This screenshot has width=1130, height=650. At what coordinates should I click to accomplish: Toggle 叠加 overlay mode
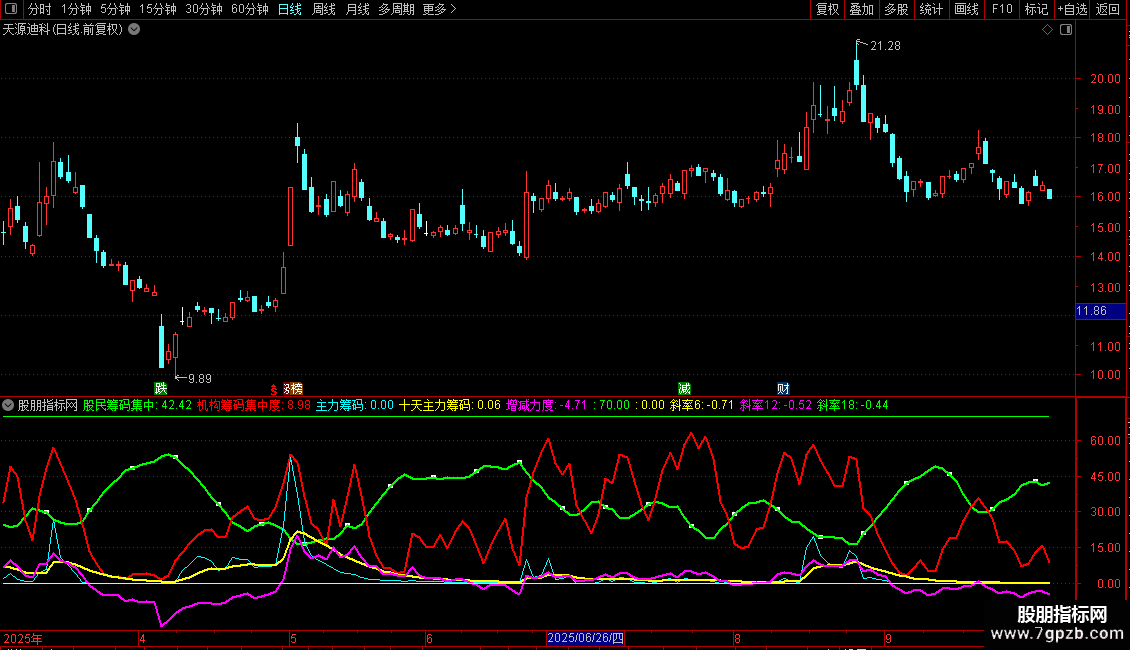861,9
